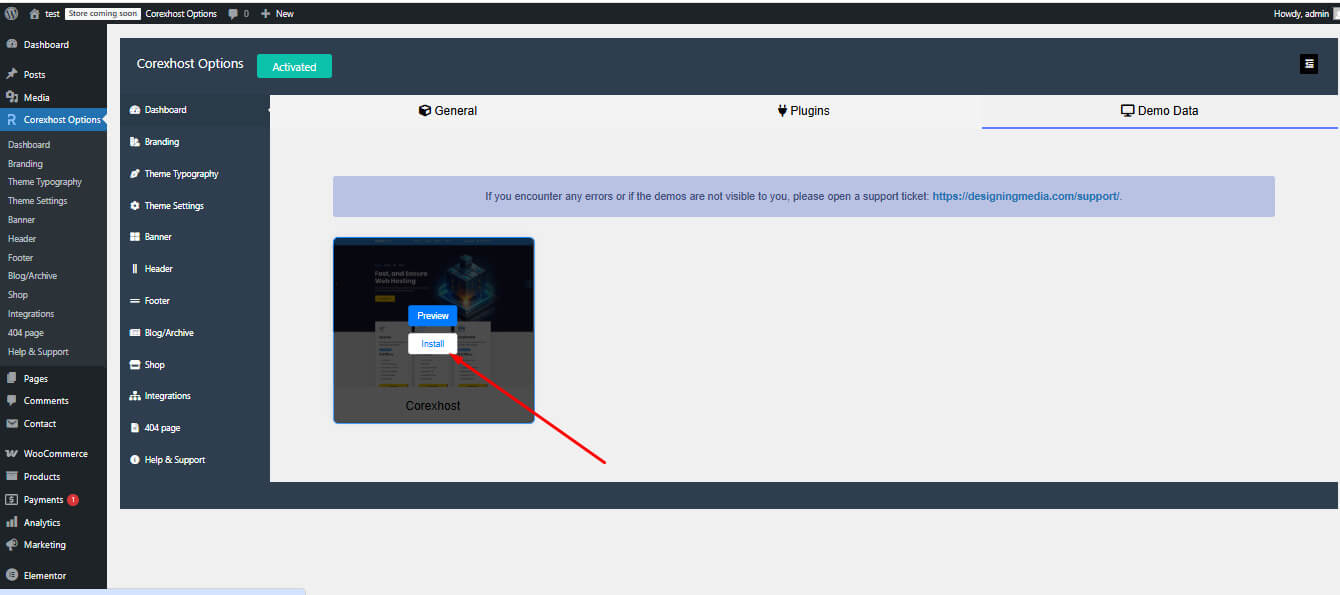Open Shop in WP sidebar submenu
The height and width of the screenshot is (595, 1340).
(18, 295)
